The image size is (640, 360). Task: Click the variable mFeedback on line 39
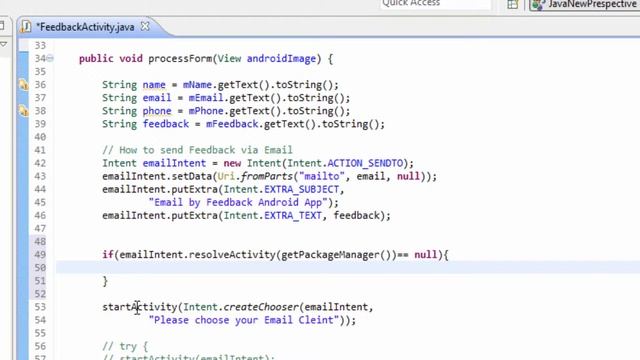pyautogui.click(x=232, y=124)
